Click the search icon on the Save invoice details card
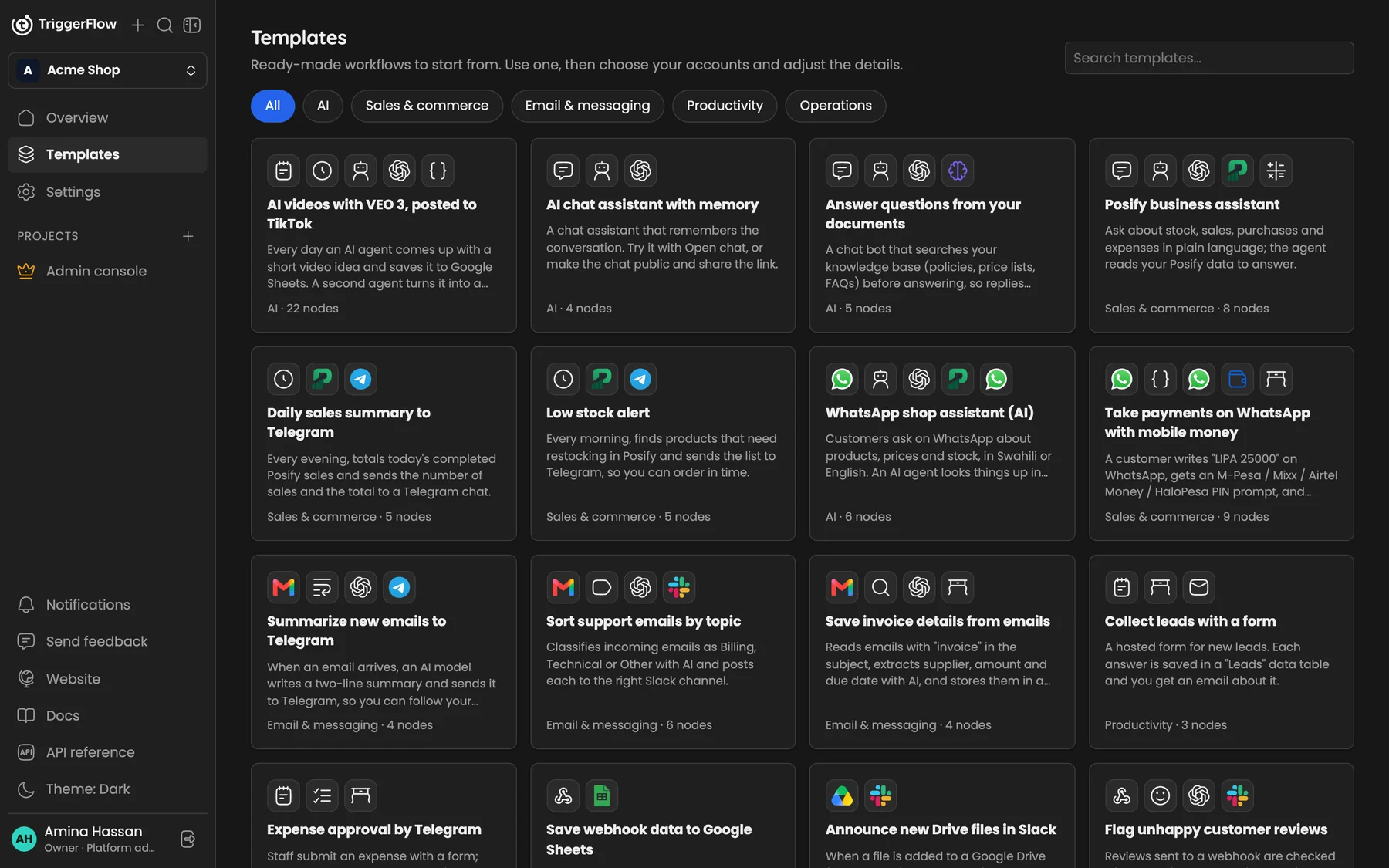 pyautogui.click(x=880, y=587)
